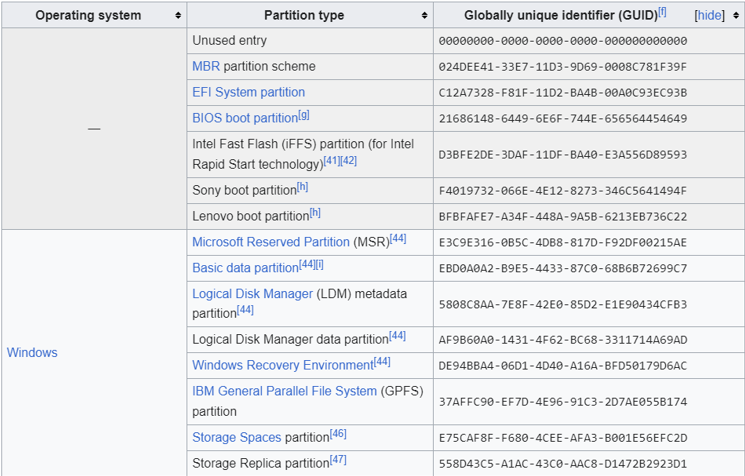
Task: Sort table by Operating system column
Action: (x=178, y=16)
